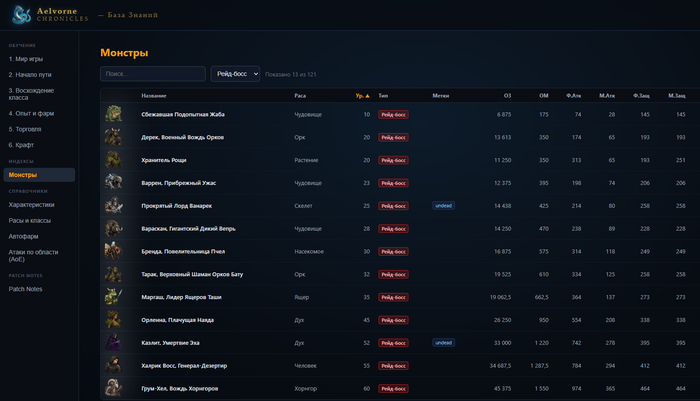Click the undead tag on Казлит row
The height and width of the screenshot is (401, 700).
(x=443, y=343)
